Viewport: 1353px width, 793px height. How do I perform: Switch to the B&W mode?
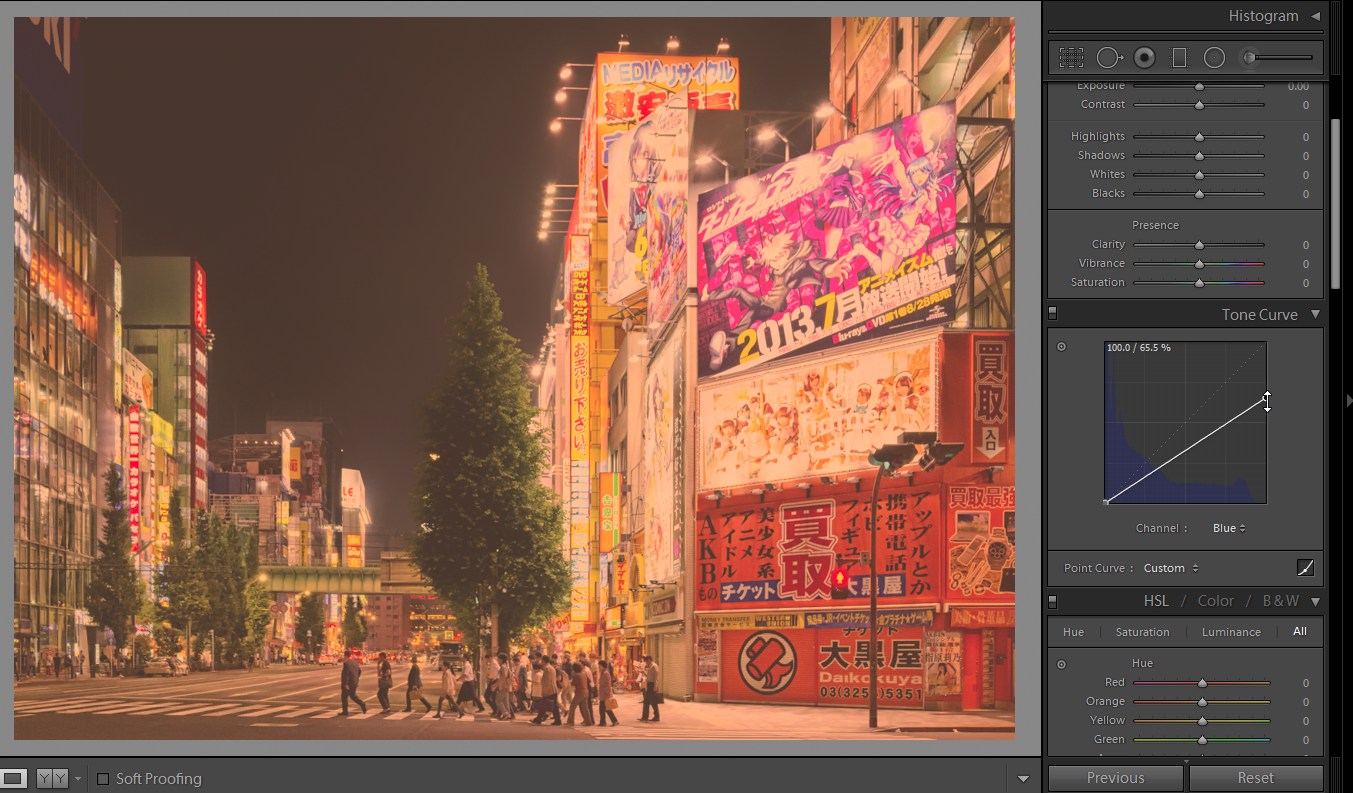pyautogui.click(x=1280, y=601)
